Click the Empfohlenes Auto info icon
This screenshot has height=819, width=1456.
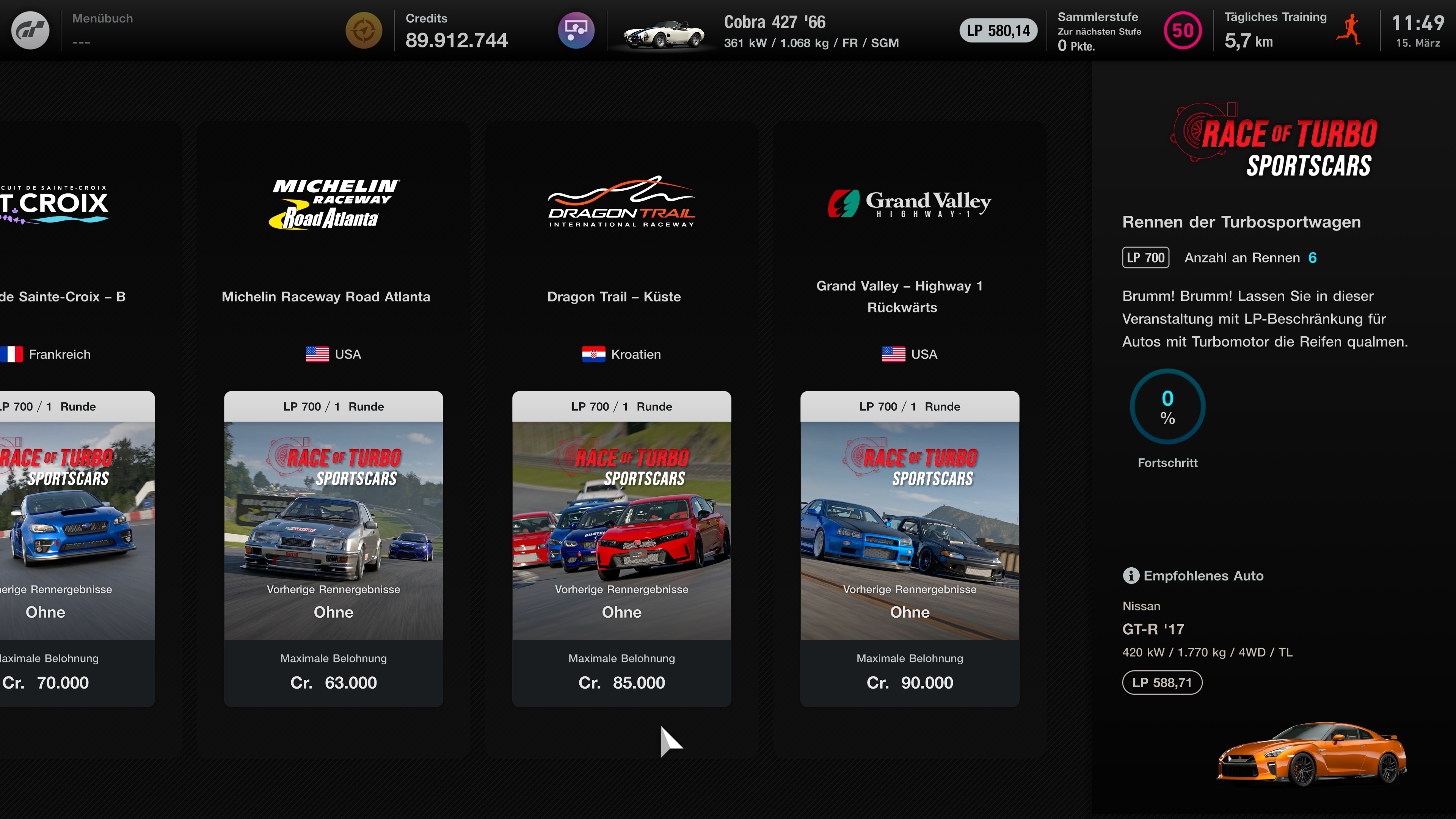[x=1130, y=576]
